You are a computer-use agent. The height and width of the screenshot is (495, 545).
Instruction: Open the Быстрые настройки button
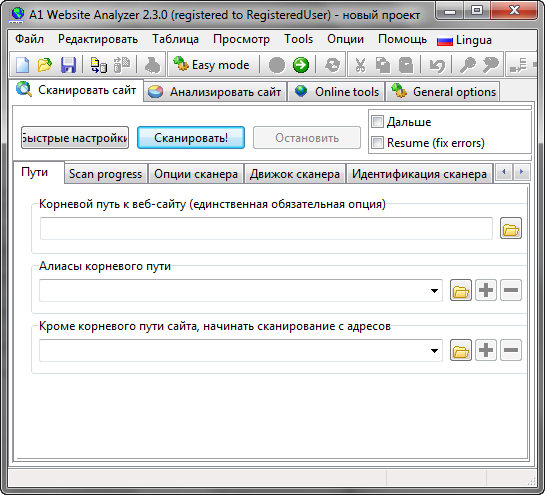(75, 138)
